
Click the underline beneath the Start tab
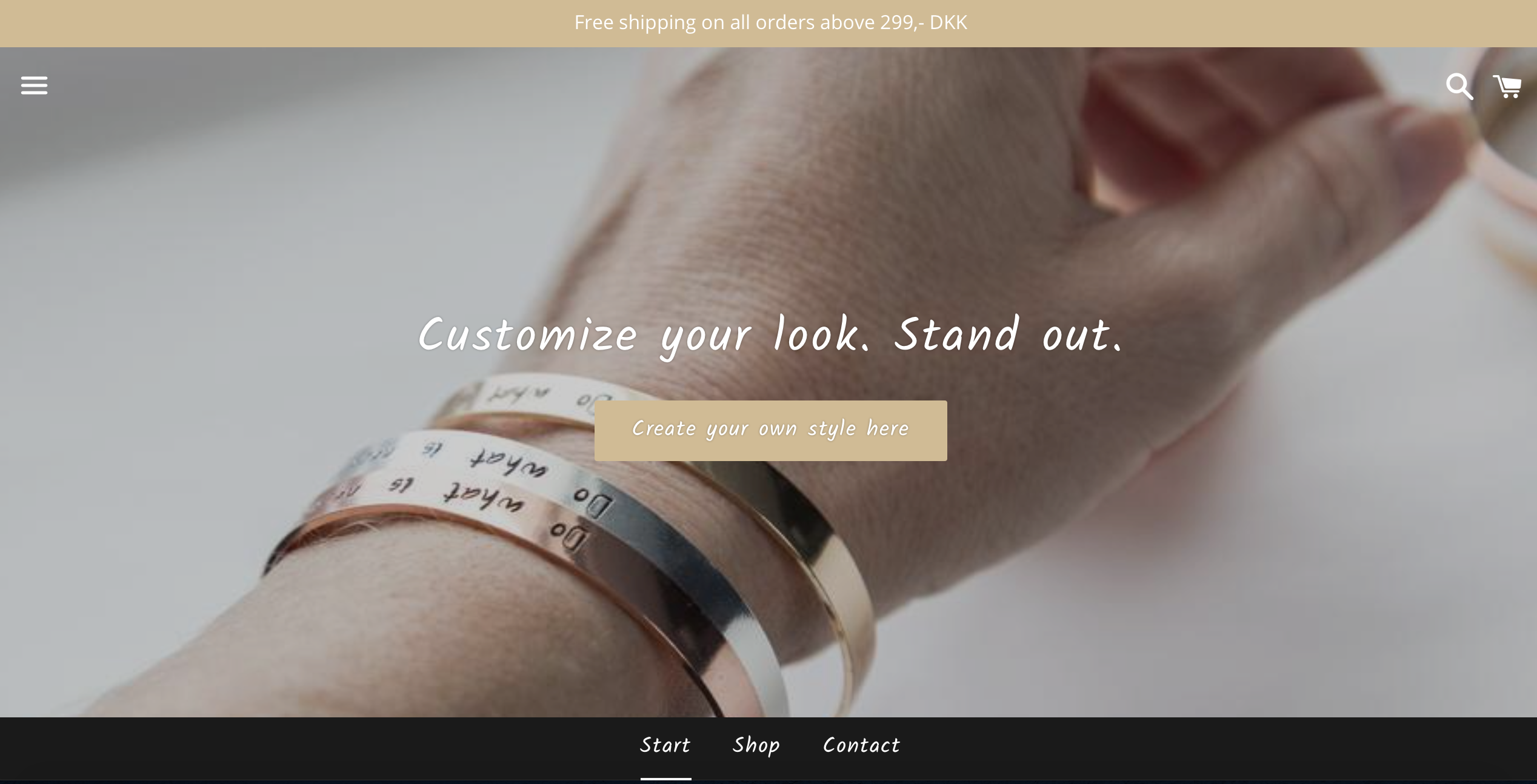[665, 779]
